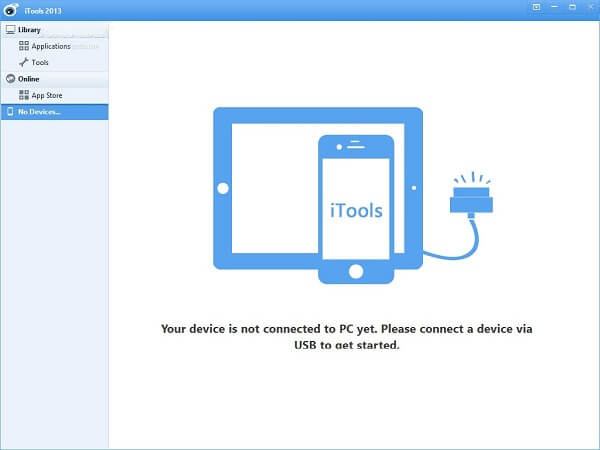Click the wrench icon beside Tools
Screen dimensions: 600x450
pos(24,62)
